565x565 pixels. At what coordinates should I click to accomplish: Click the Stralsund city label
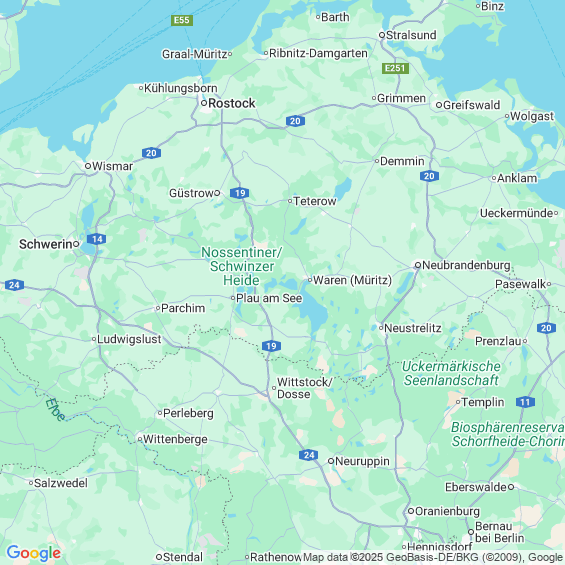click(411, 35)
